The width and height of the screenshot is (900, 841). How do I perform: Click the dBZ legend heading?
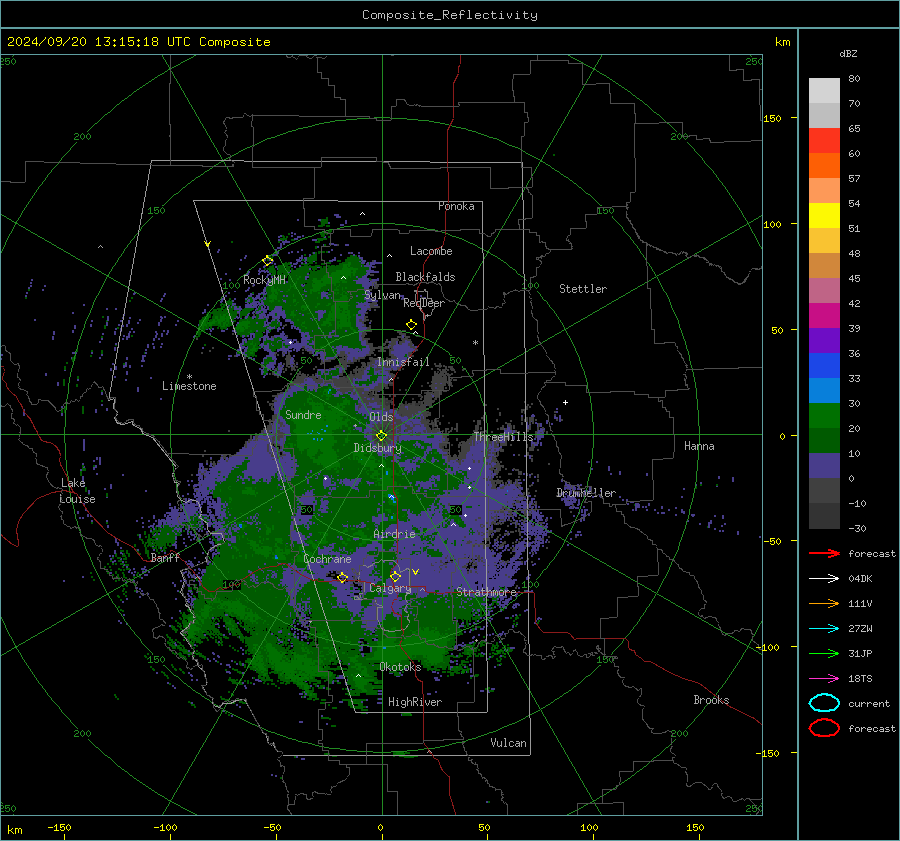click(848, 54)
